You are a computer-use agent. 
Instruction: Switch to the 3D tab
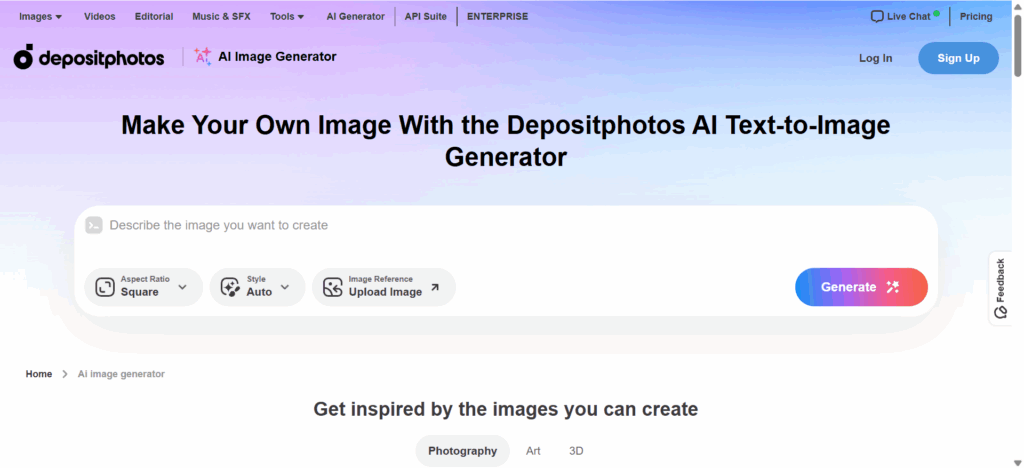point(576,451)
